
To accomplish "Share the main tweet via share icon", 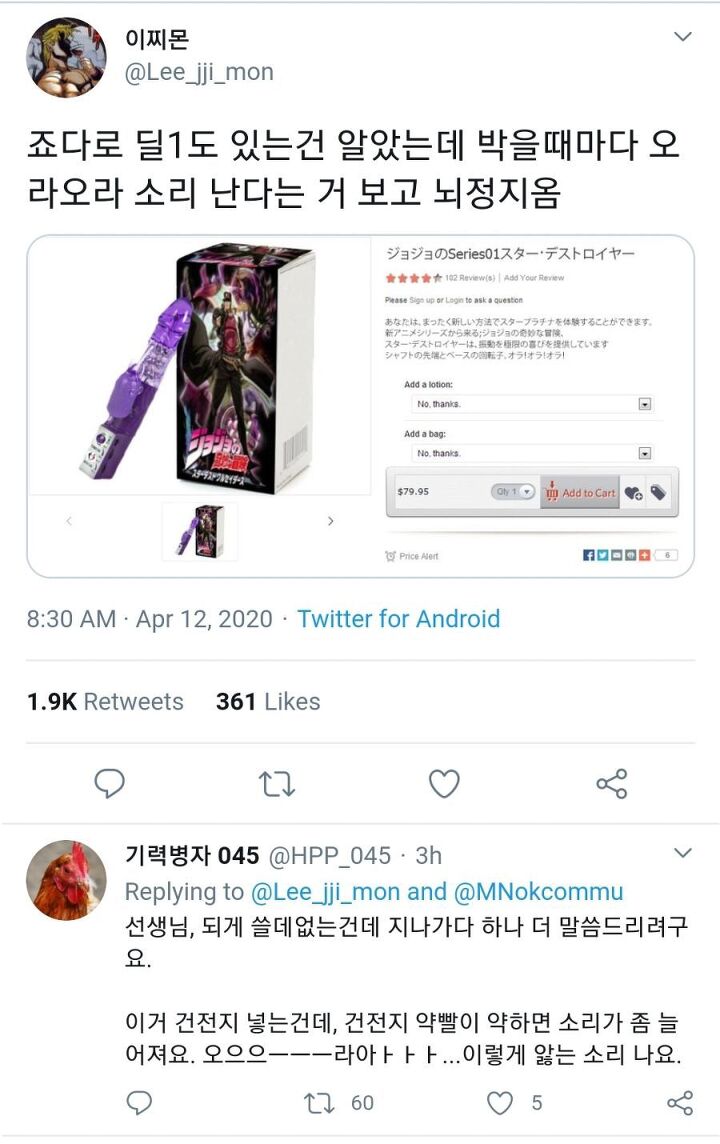I will [611, 784].
